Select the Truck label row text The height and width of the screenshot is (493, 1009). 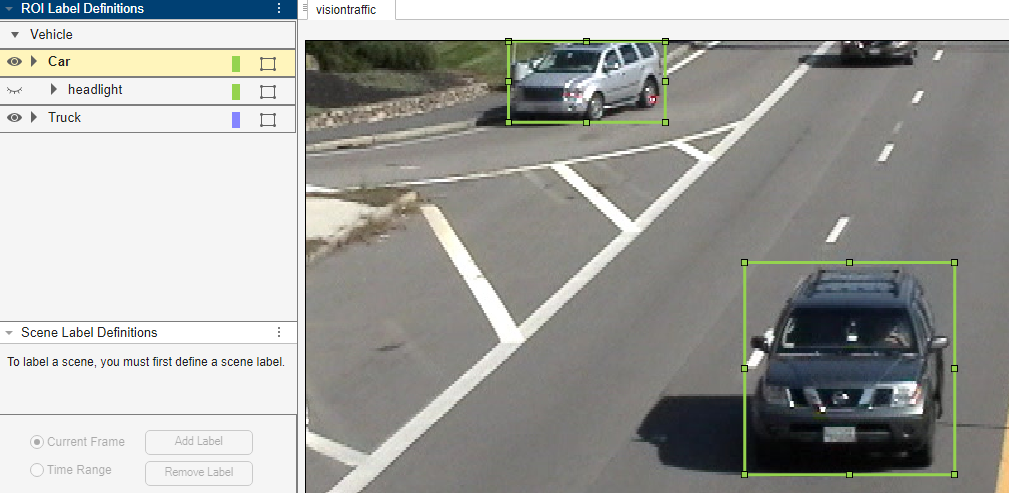[64, 118]
